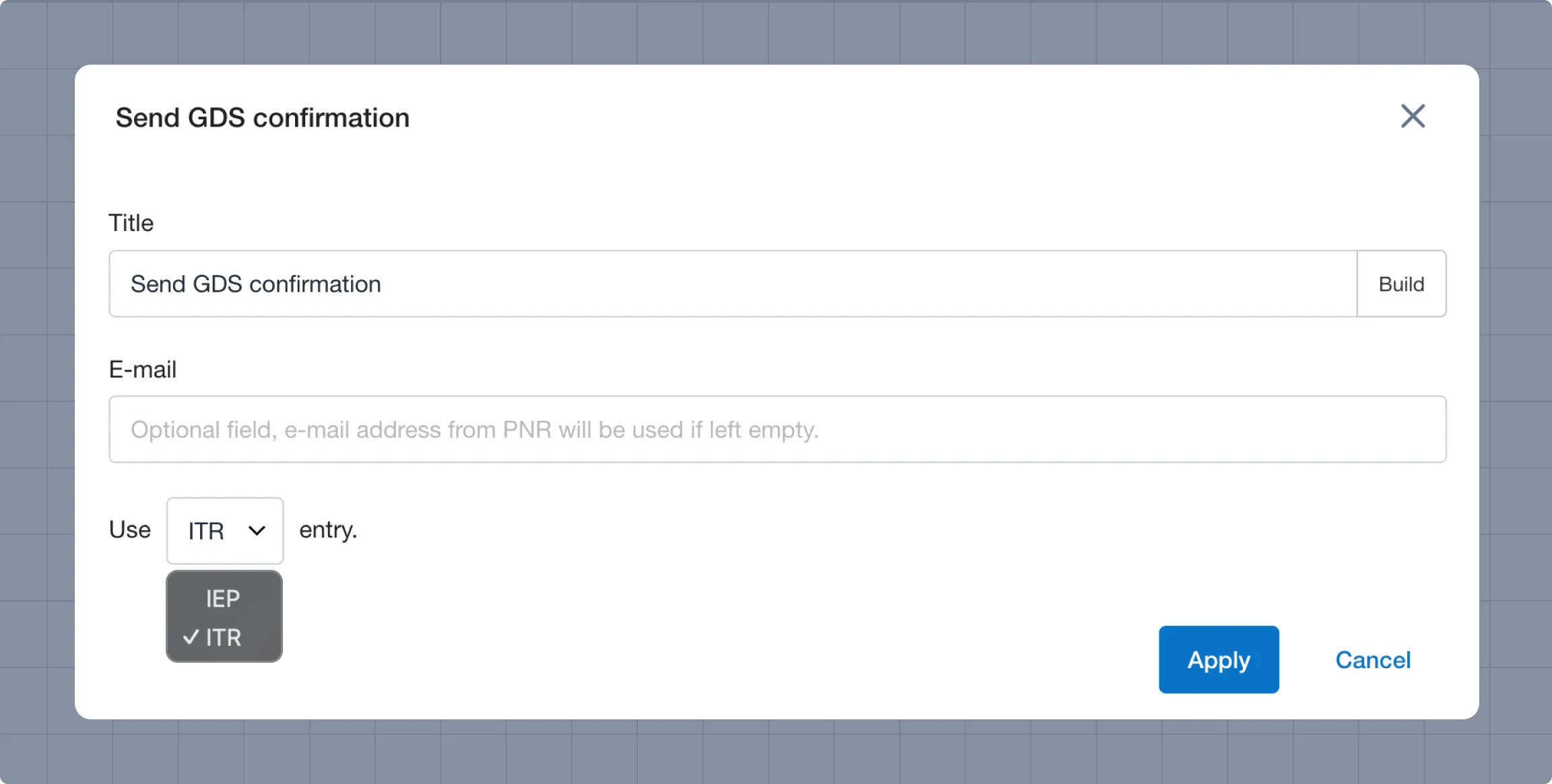Select IEP from the dropdown list
The width and height of the screenshot is (1552, 784).
coord(224,598)
